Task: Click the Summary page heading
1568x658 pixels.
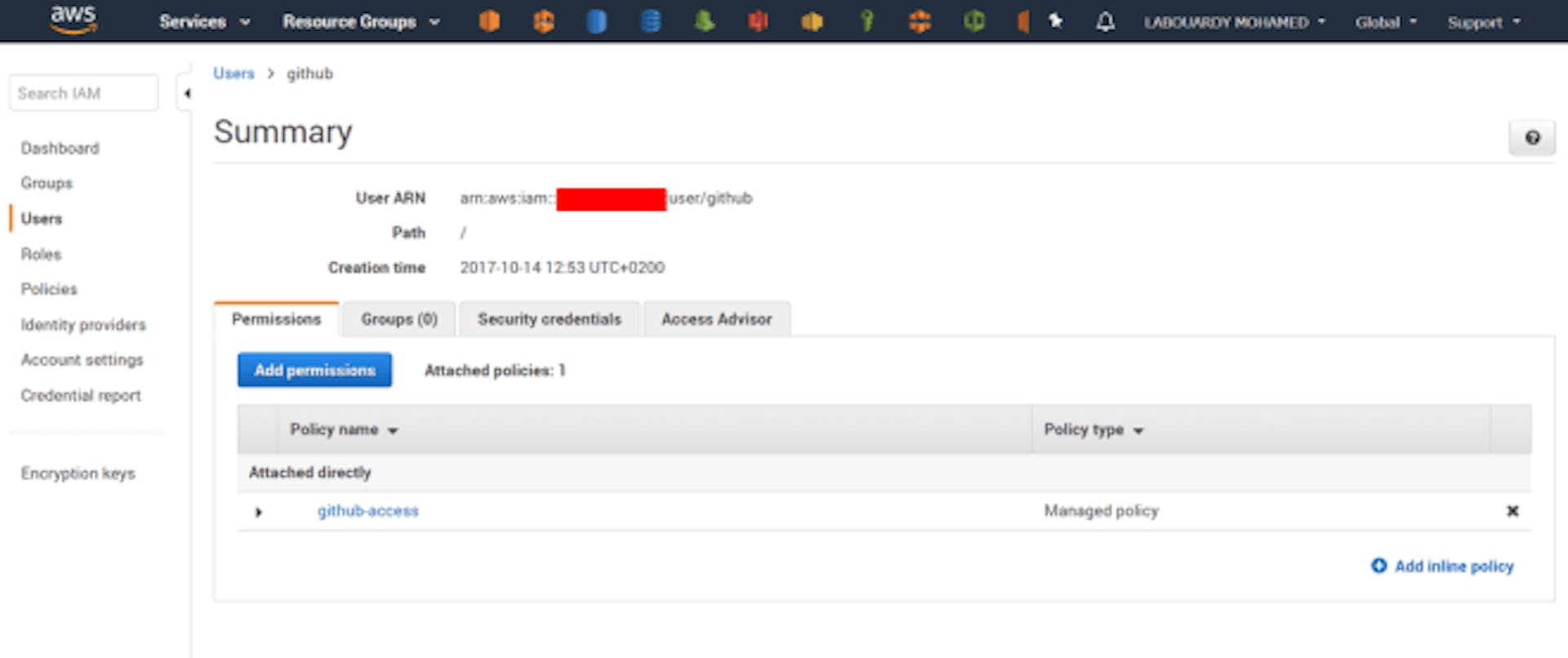Action: (x=283, y=131)
